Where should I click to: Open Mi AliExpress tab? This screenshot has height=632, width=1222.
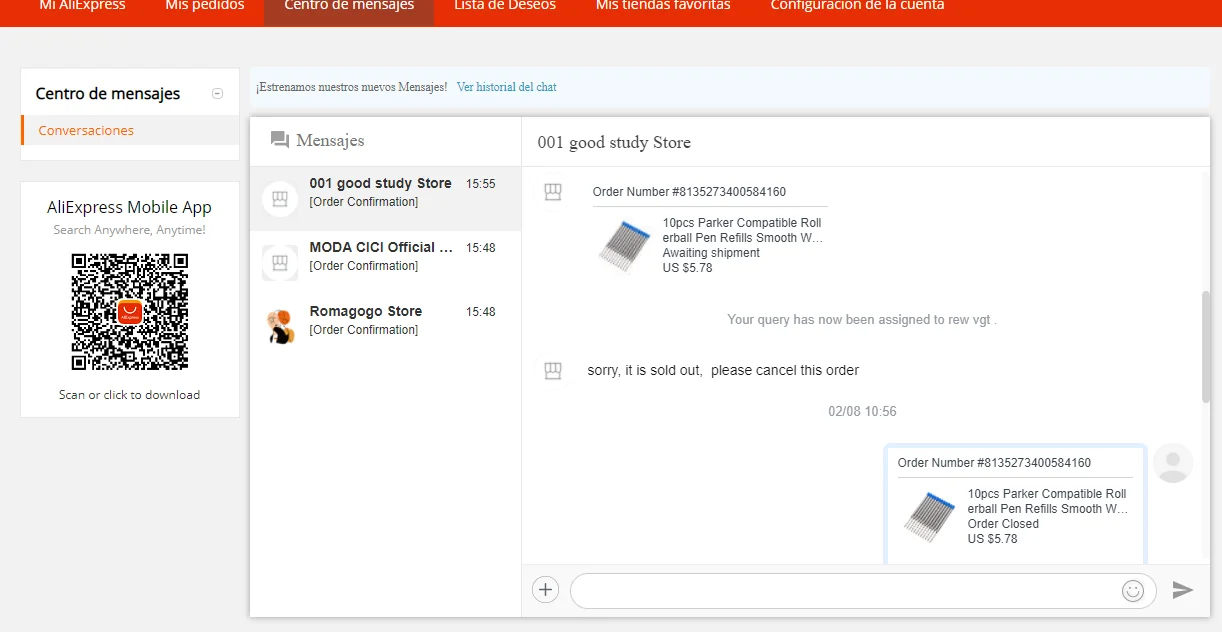point(82,6)
